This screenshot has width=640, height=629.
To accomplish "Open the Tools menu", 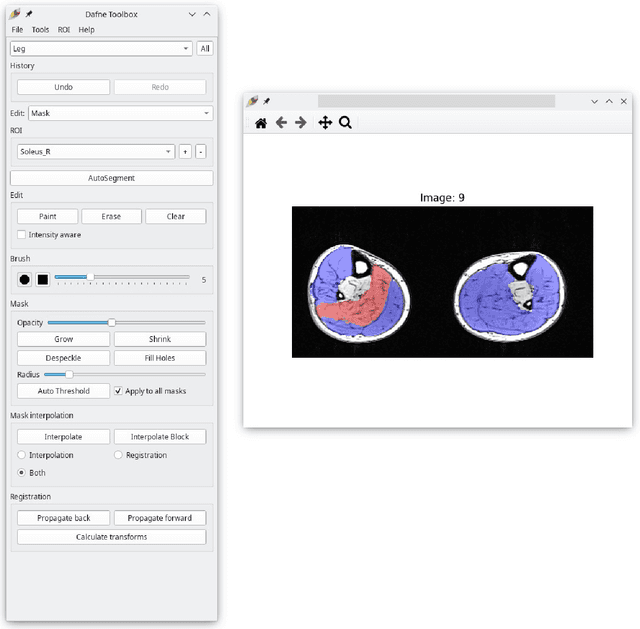I will 40,30.
